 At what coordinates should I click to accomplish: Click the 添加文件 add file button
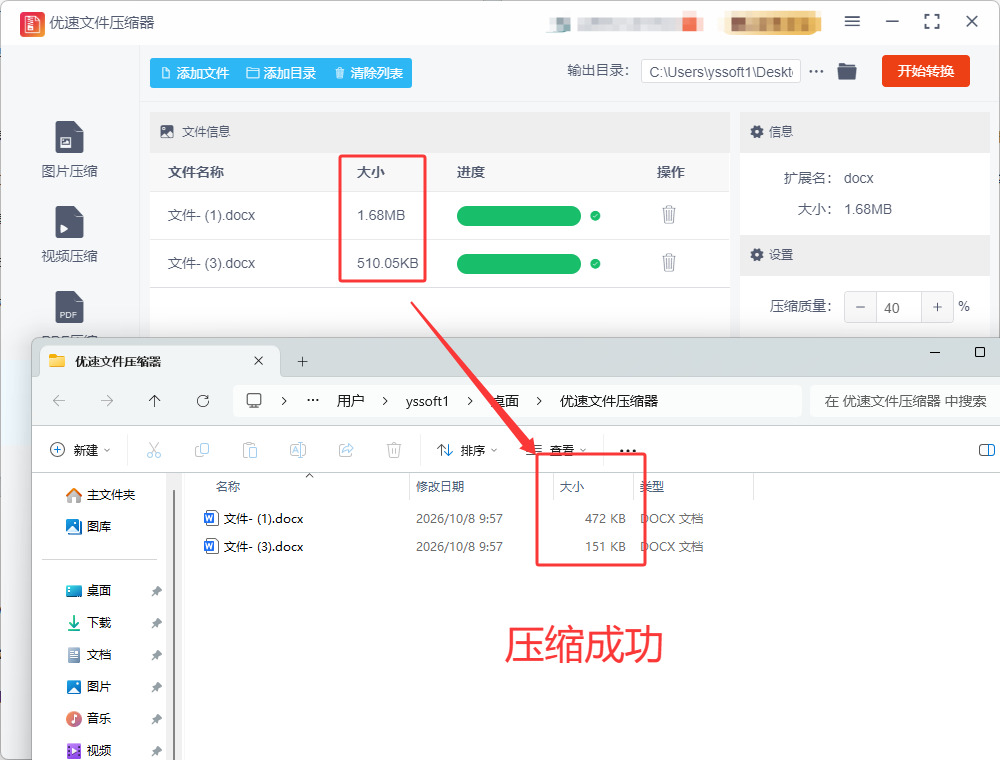195,73
